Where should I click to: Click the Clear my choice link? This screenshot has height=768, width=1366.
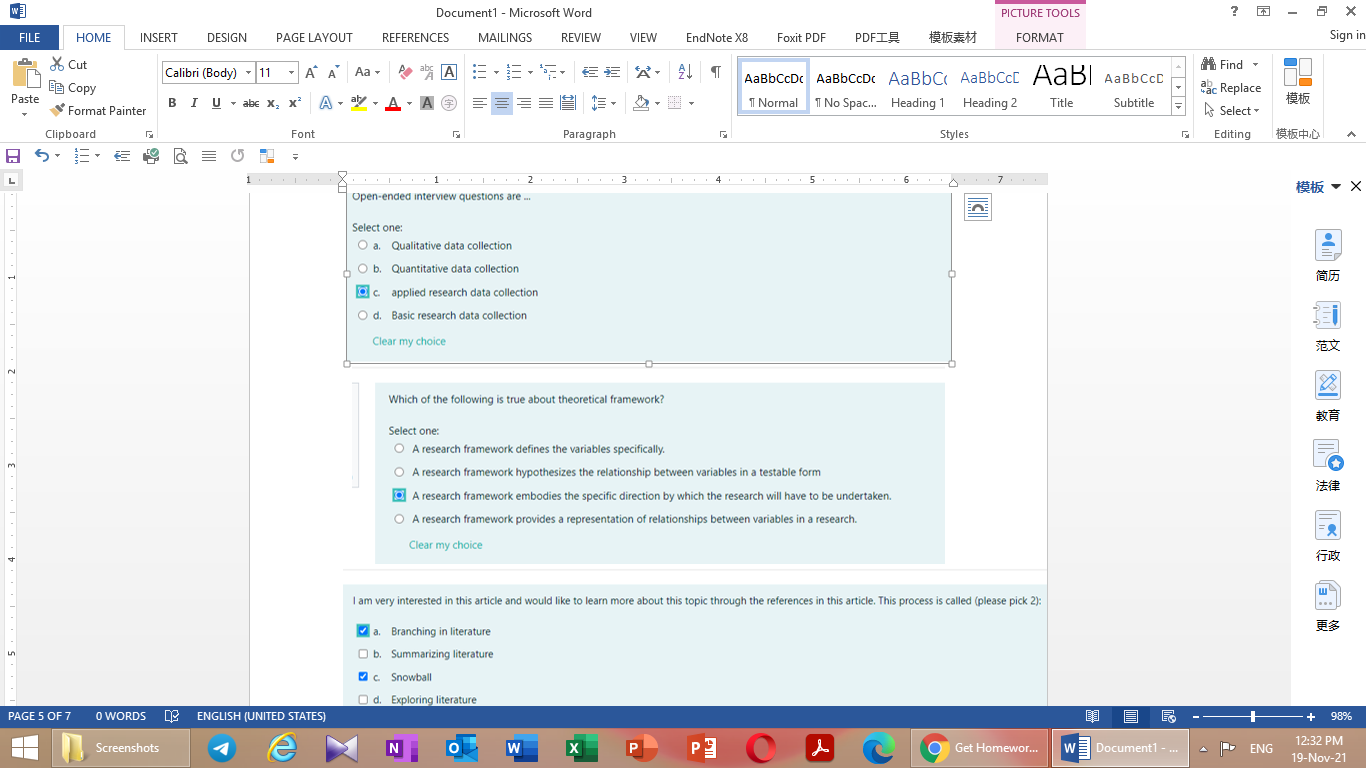coord(409,341)
